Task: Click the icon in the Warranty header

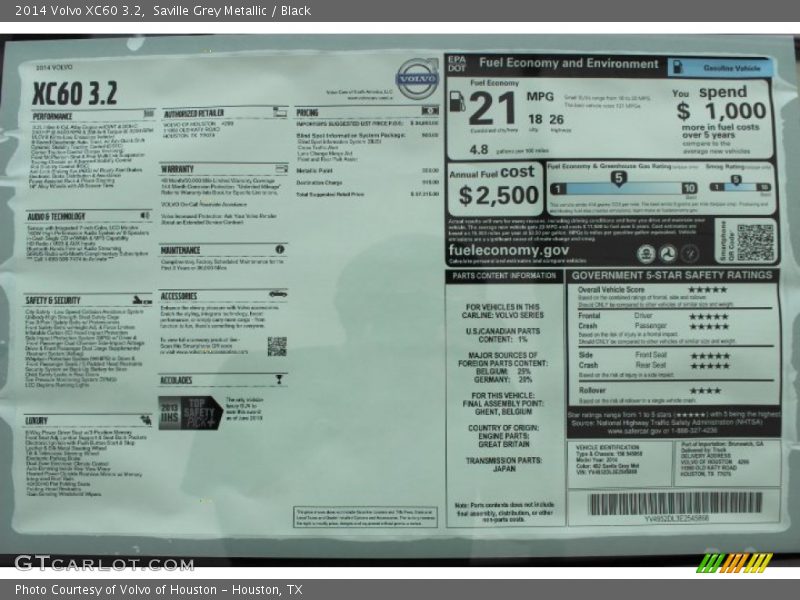Action: click(281, 168)
